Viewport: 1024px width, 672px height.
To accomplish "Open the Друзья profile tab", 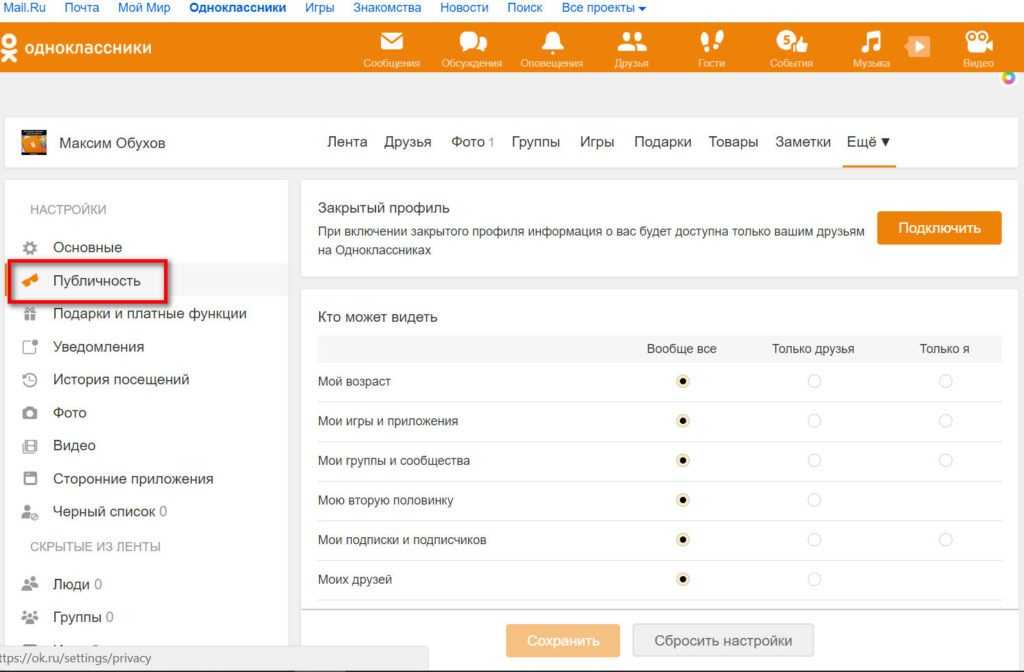I will 408,142.
